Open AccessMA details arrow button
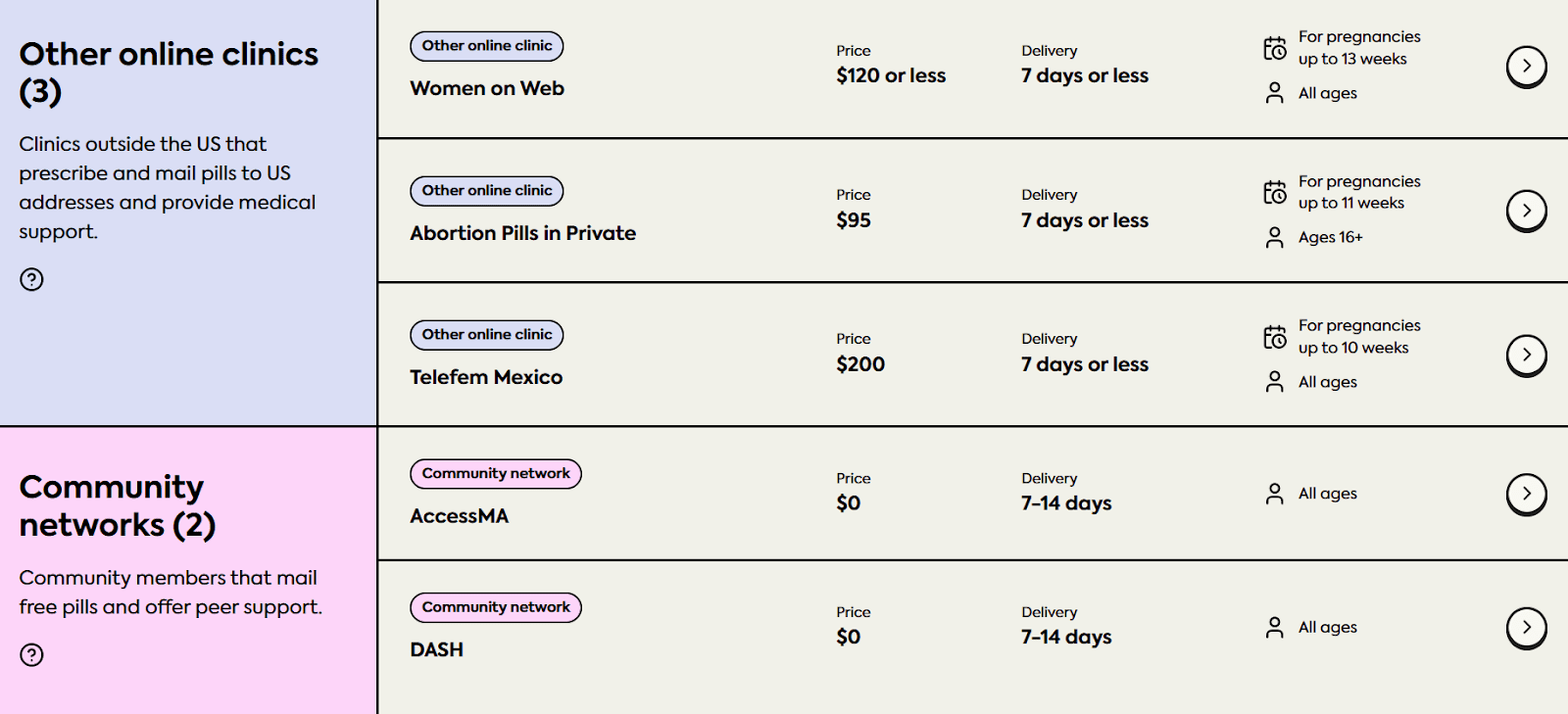 coord(1526,494)
